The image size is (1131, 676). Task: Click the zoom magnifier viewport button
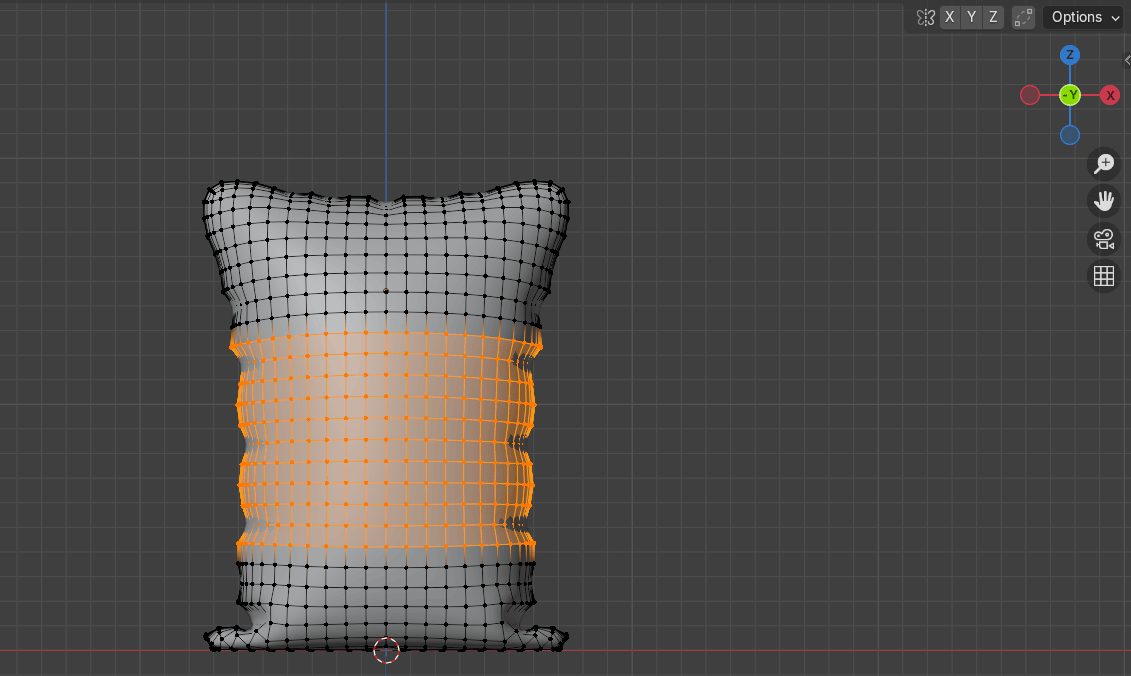tap(1104, 164)
